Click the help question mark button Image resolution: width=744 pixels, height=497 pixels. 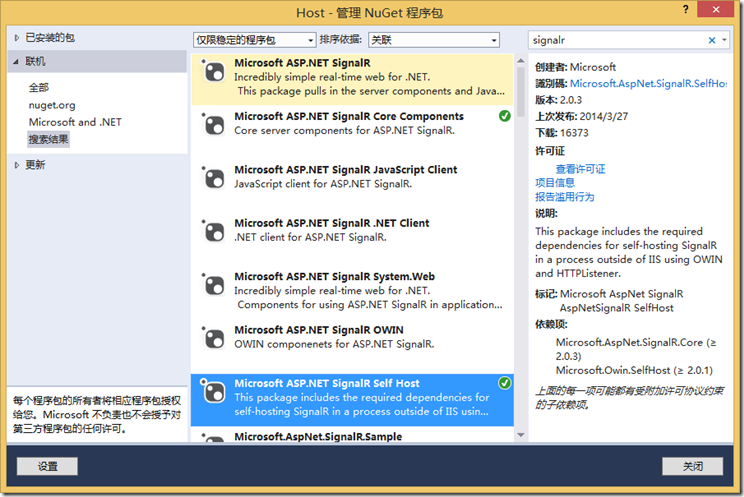click(686, 9)
